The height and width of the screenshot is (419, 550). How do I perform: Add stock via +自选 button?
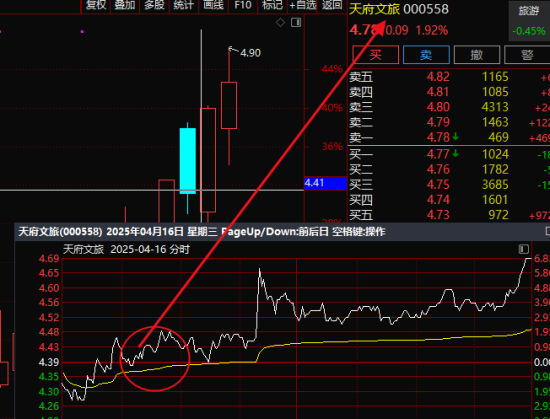(302, 5)
